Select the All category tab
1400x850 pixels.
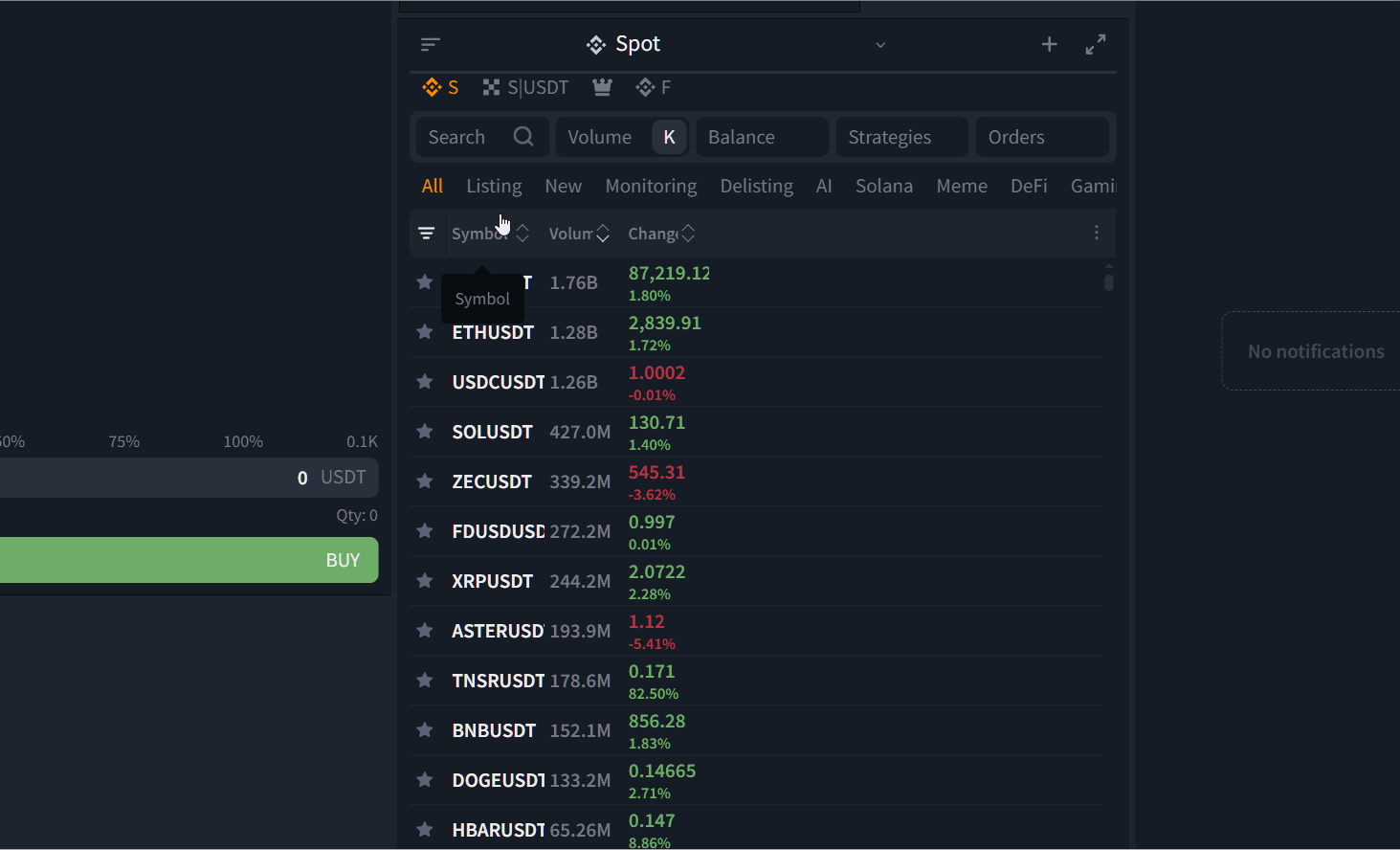pyautogui.click(x=433, y=186)
